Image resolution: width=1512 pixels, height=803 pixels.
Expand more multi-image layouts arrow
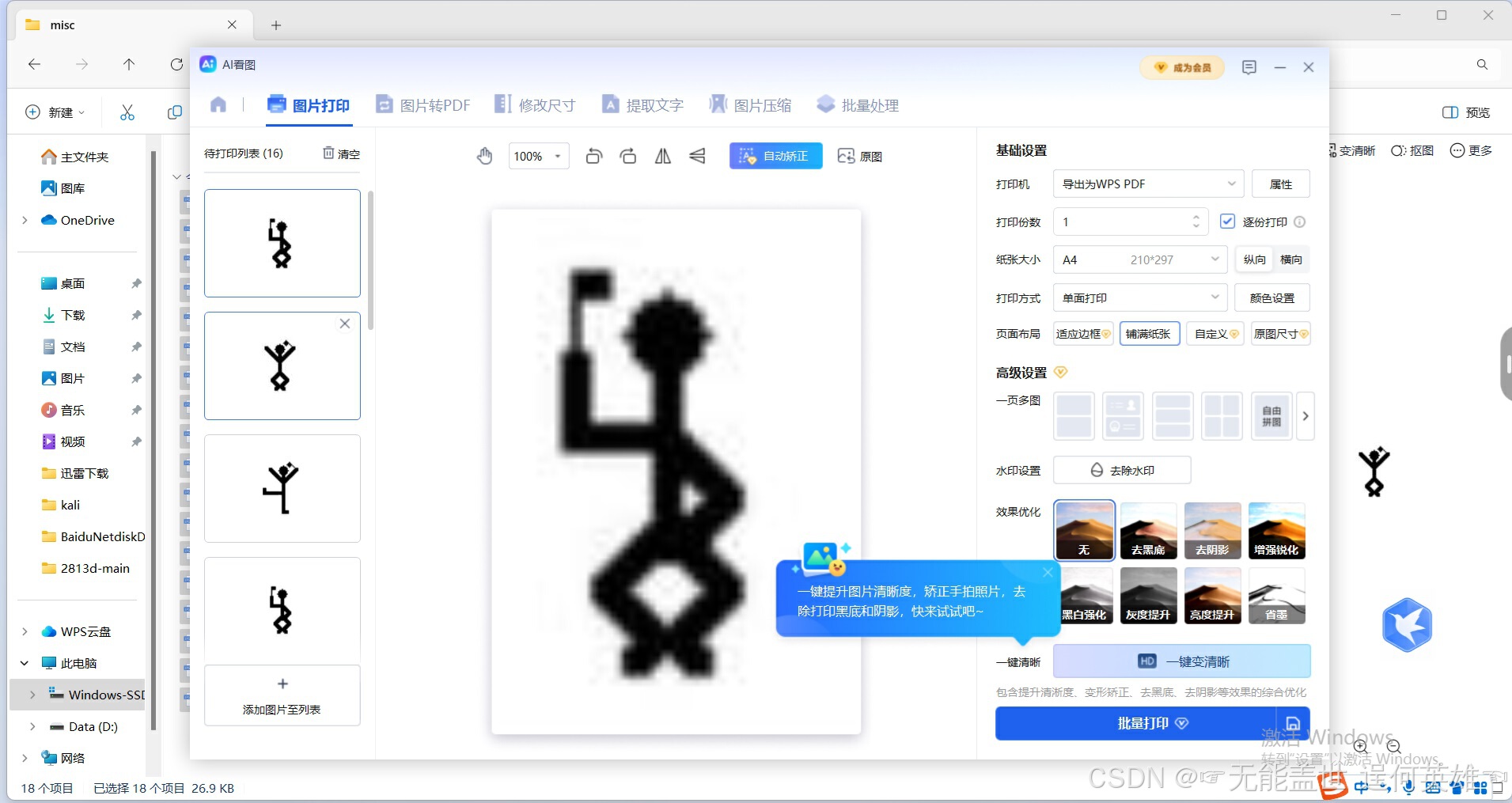(x=1305, y=416)
